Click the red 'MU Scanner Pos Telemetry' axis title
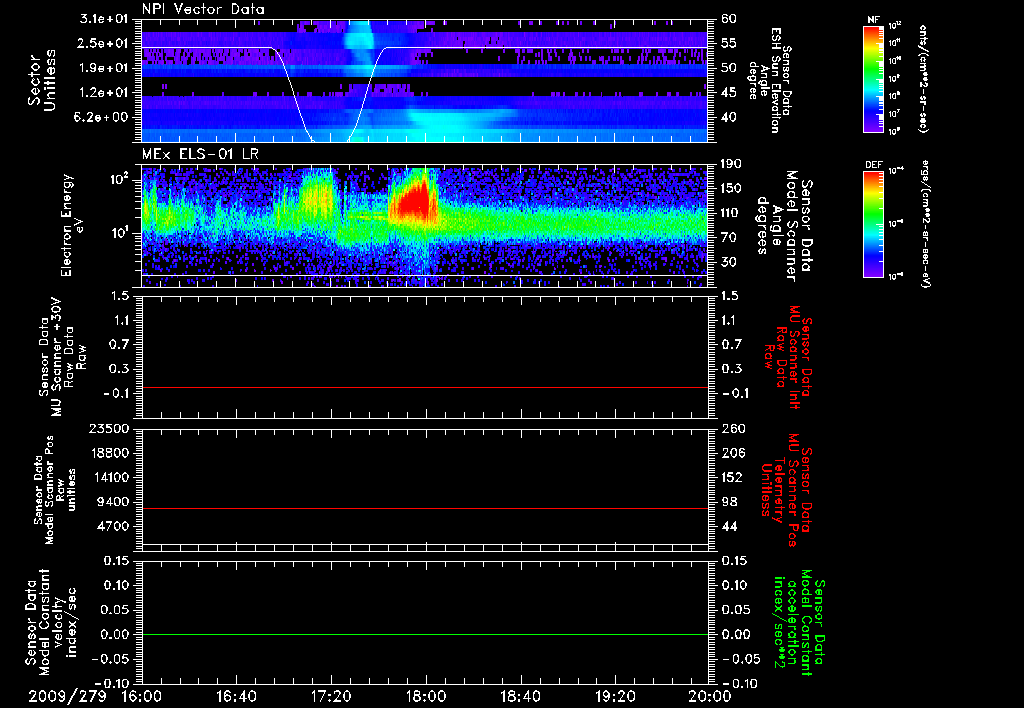 coord(787,490)
